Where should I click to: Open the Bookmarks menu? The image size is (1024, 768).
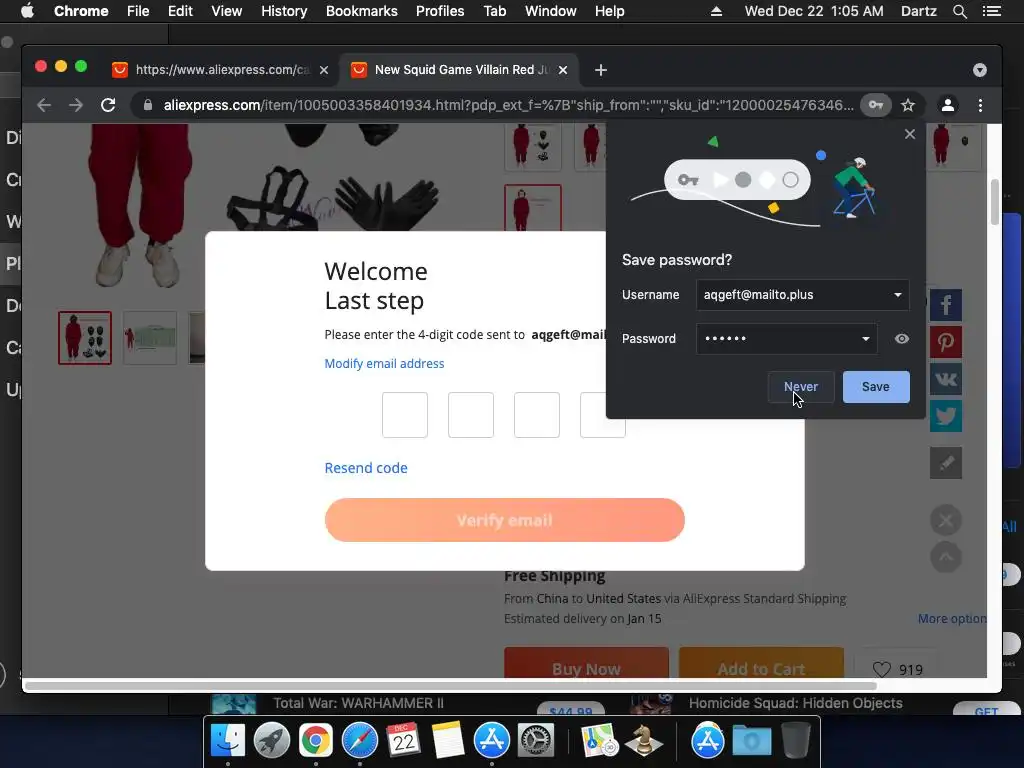[362, 11]
